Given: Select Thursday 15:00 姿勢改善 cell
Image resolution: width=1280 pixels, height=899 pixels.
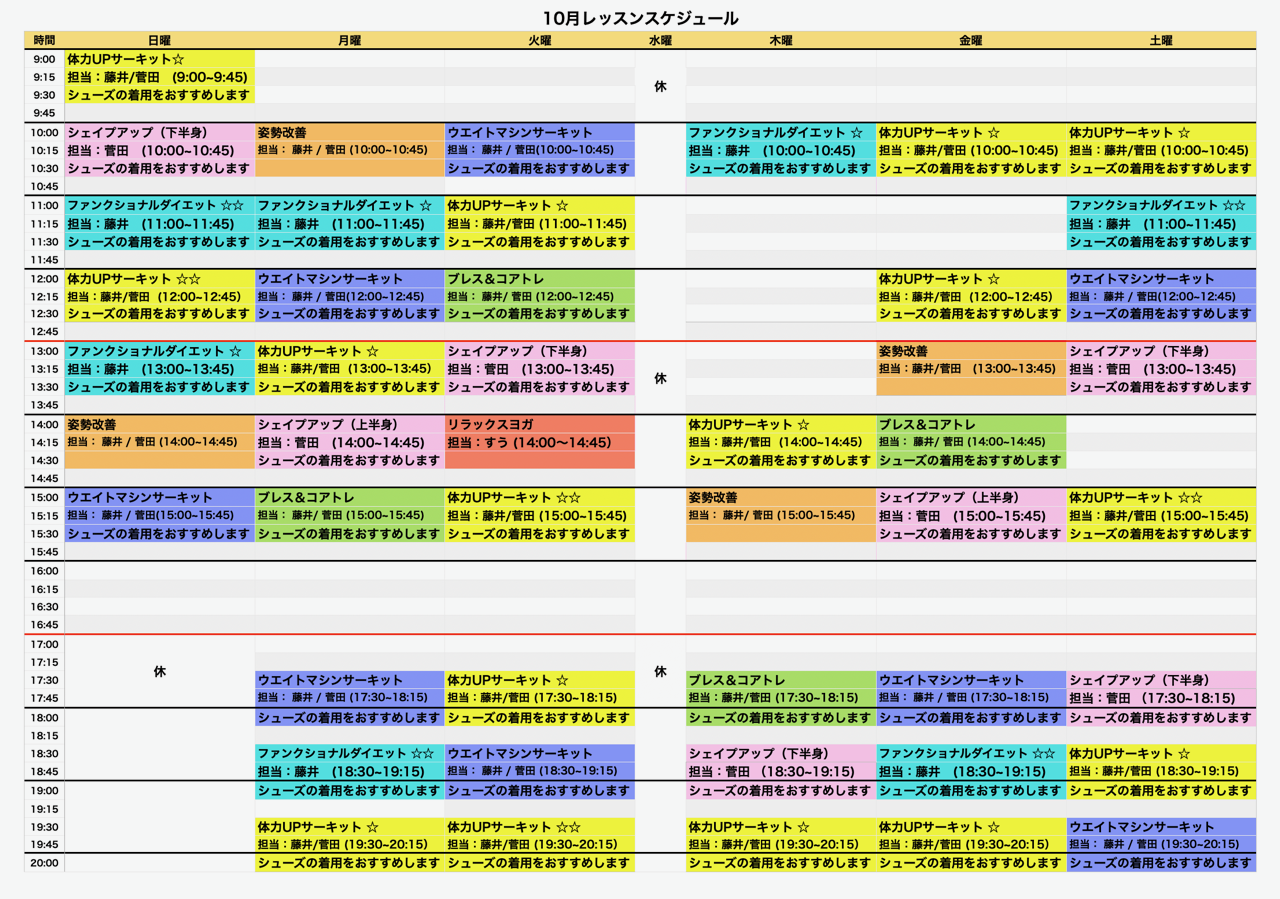Looking at the screenshot, I should [781, 497].
